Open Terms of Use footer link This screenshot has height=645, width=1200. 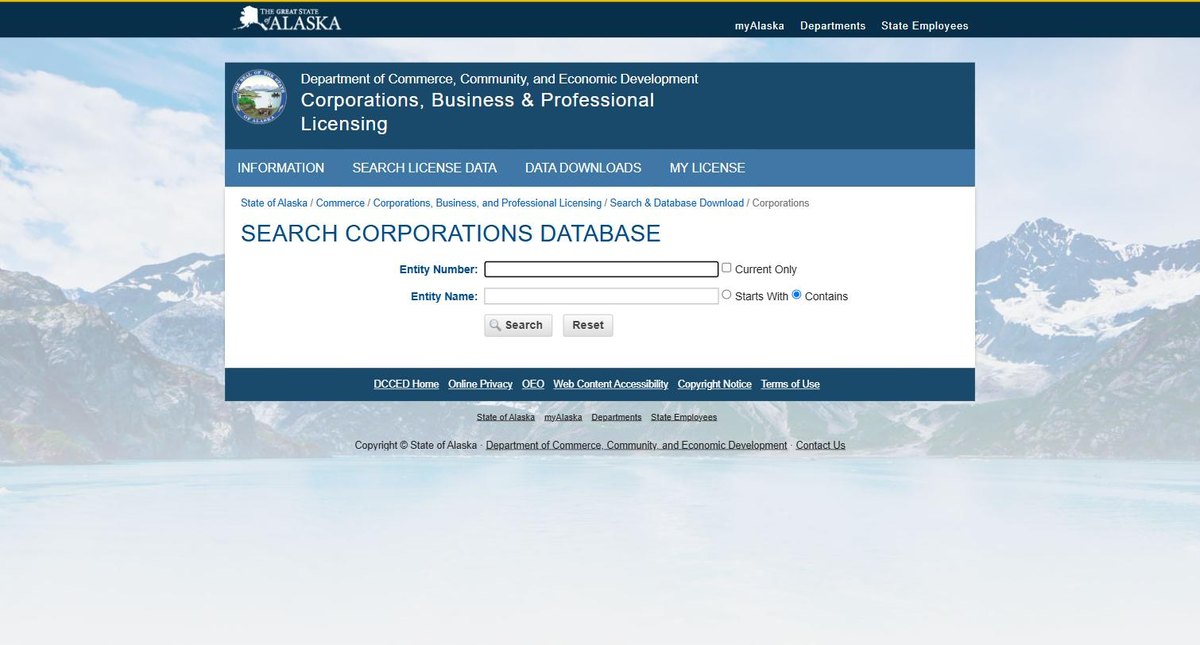790,384
